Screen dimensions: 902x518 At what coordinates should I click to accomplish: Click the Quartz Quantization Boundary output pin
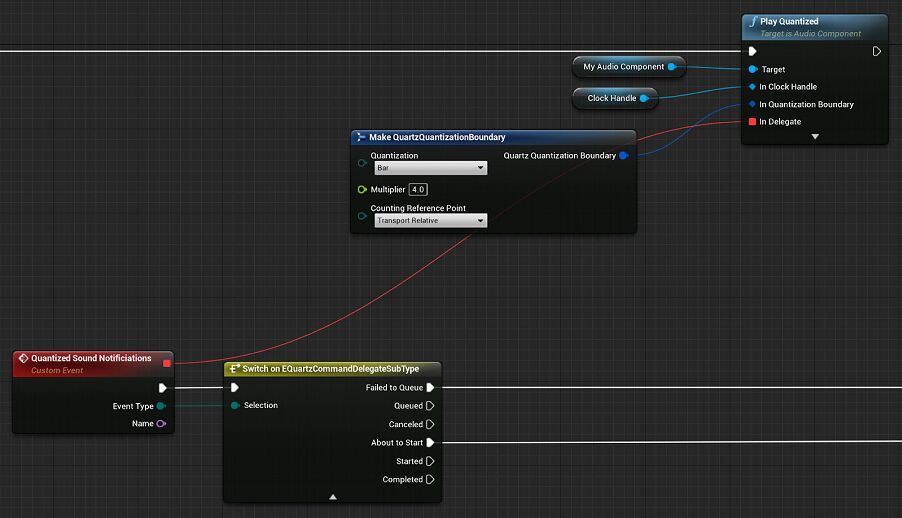(624, 156)
